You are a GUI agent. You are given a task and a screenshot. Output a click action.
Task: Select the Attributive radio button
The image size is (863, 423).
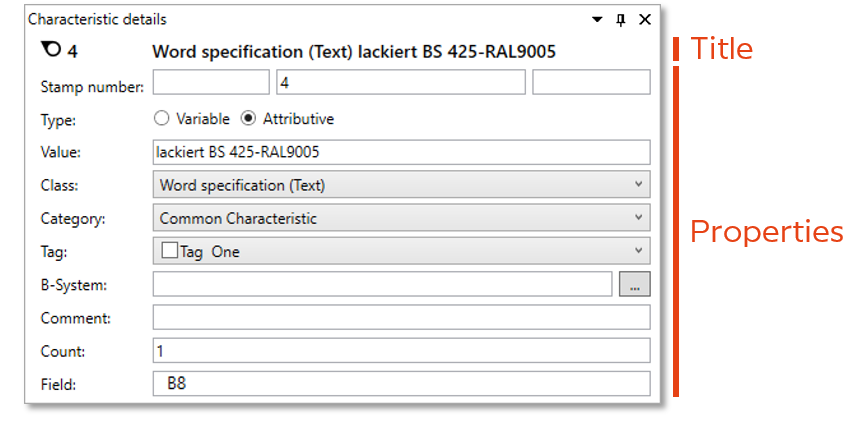[249, 119]
